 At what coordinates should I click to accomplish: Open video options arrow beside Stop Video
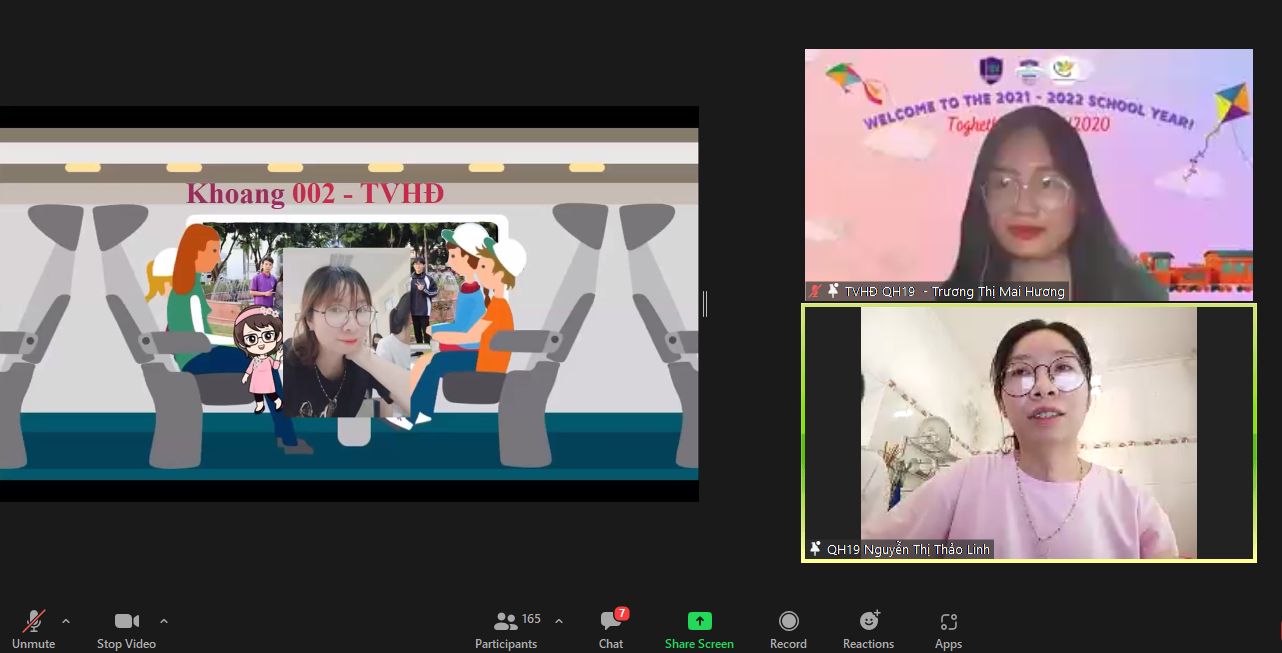164,621
